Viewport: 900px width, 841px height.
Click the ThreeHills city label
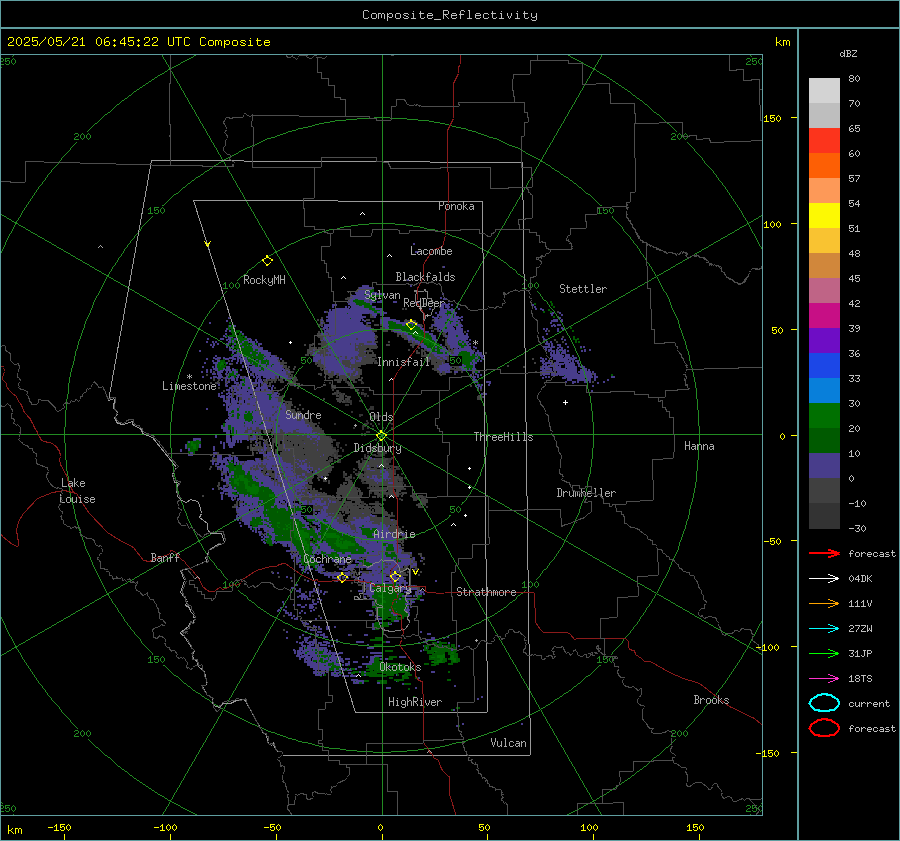click(x=503, y=437)
